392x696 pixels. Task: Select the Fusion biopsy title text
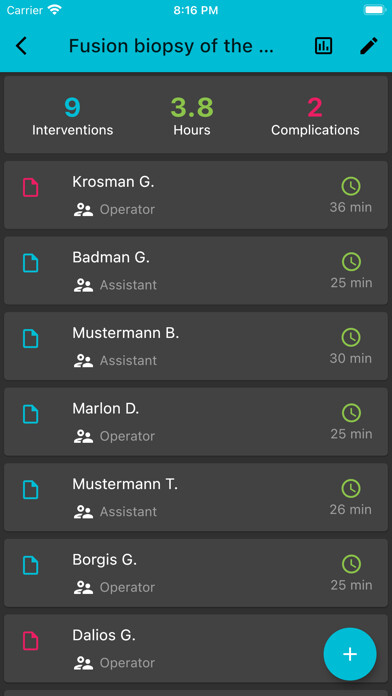(171, 46)
